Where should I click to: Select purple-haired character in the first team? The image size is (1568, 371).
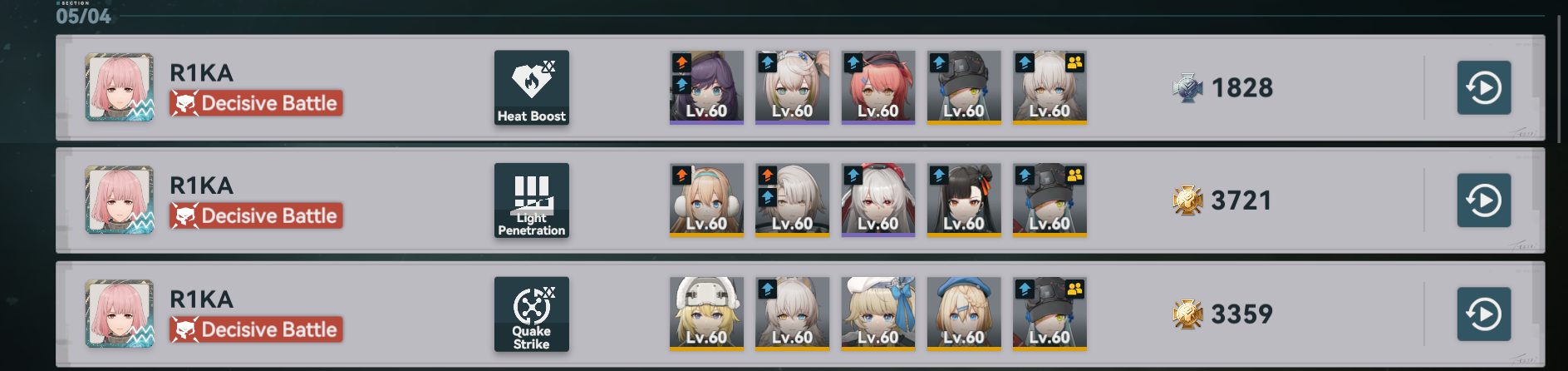click(x=706, y=87)
